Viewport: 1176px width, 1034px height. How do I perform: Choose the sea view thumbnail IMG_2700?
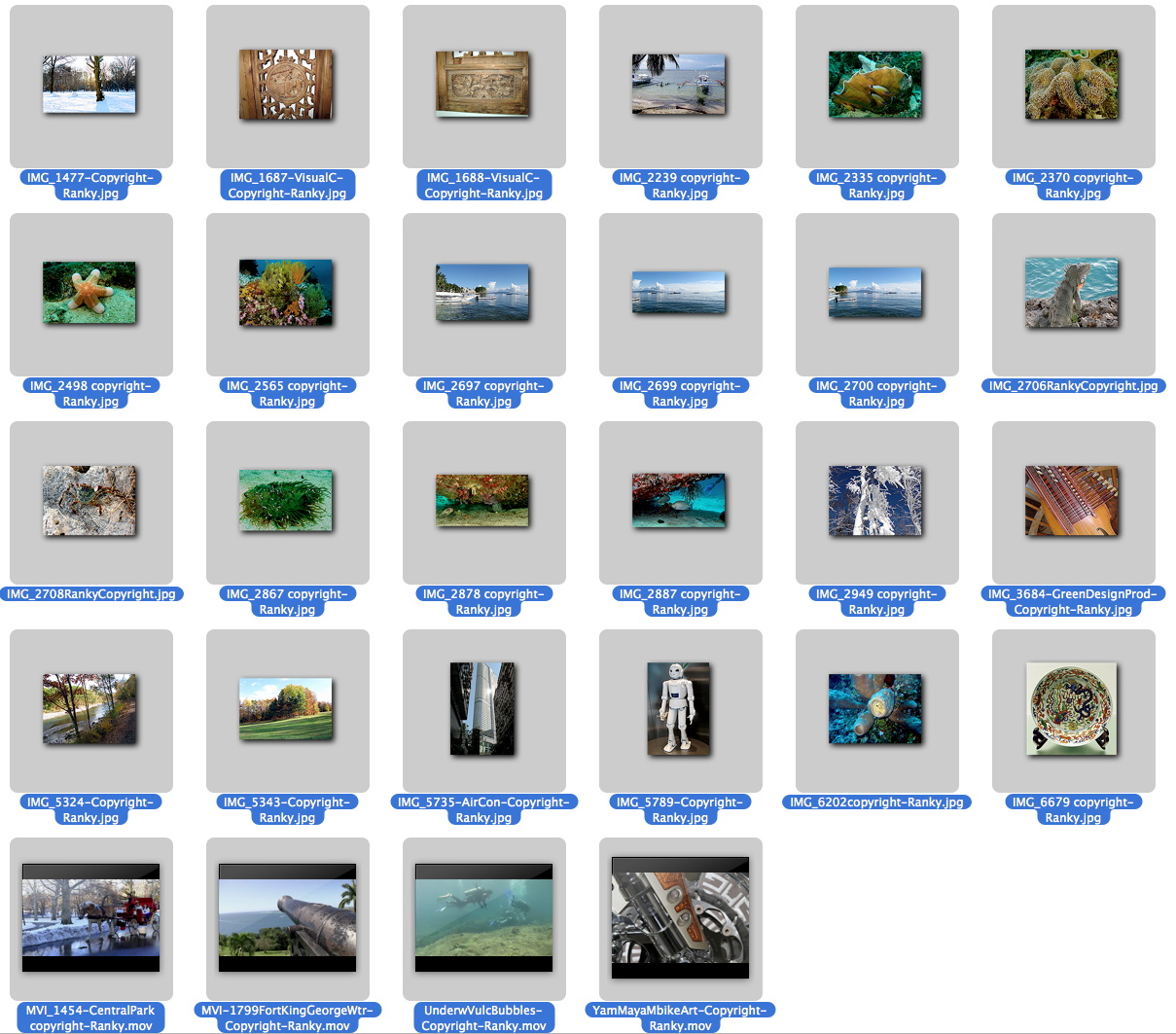pos(876,293)
